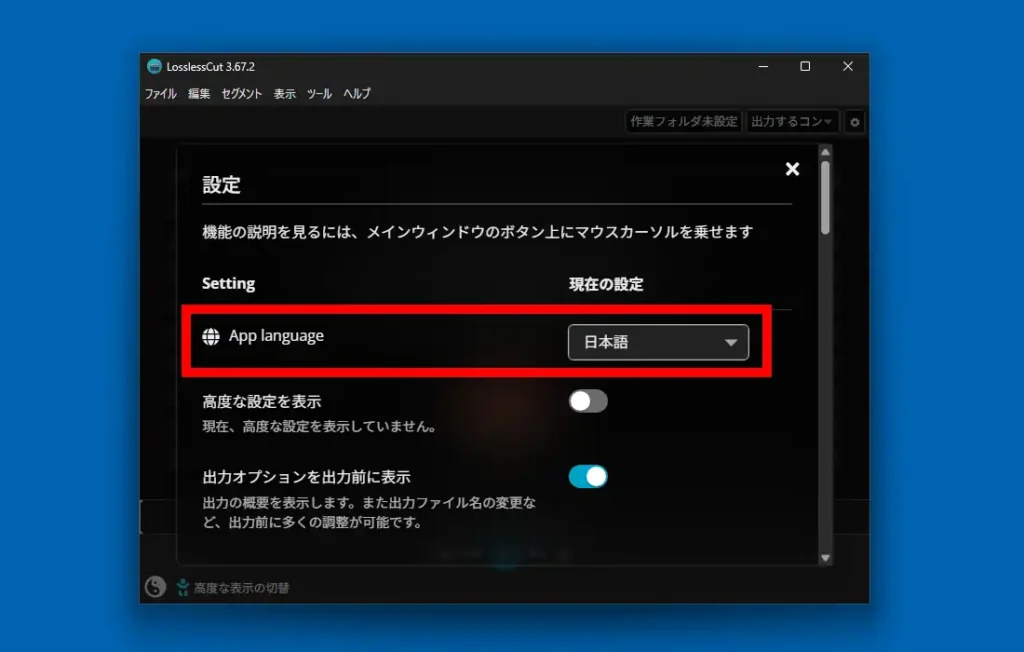This screenshot has width=1024, height=652.
Task: Close the 設定 dialog with the X
Action: point(792,169)
